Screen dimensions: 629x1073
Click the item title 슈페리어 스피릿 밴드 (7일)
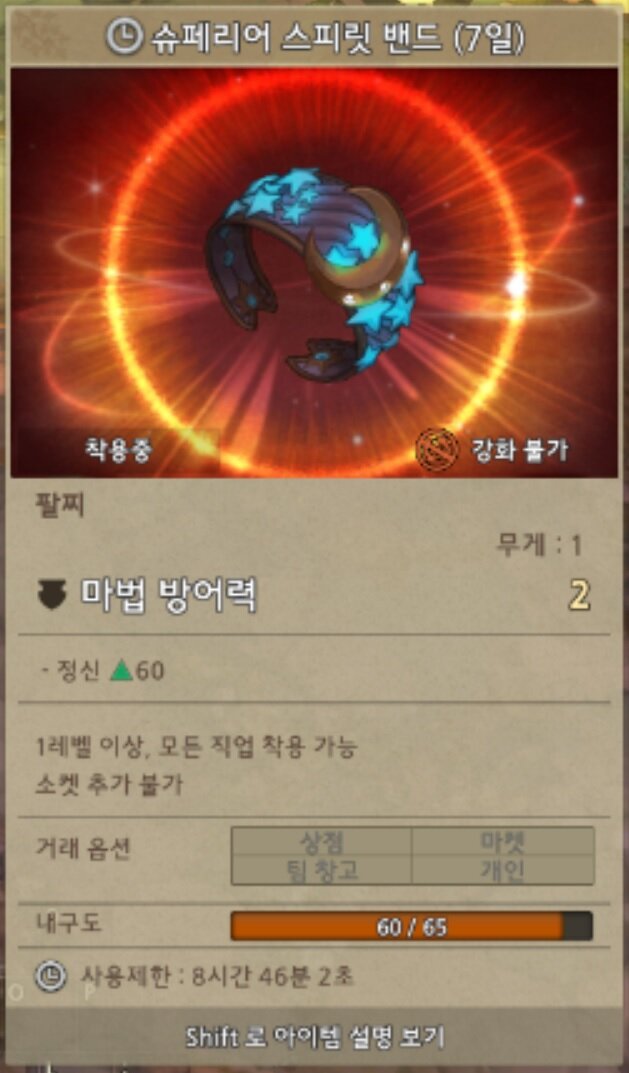(337, 37)
